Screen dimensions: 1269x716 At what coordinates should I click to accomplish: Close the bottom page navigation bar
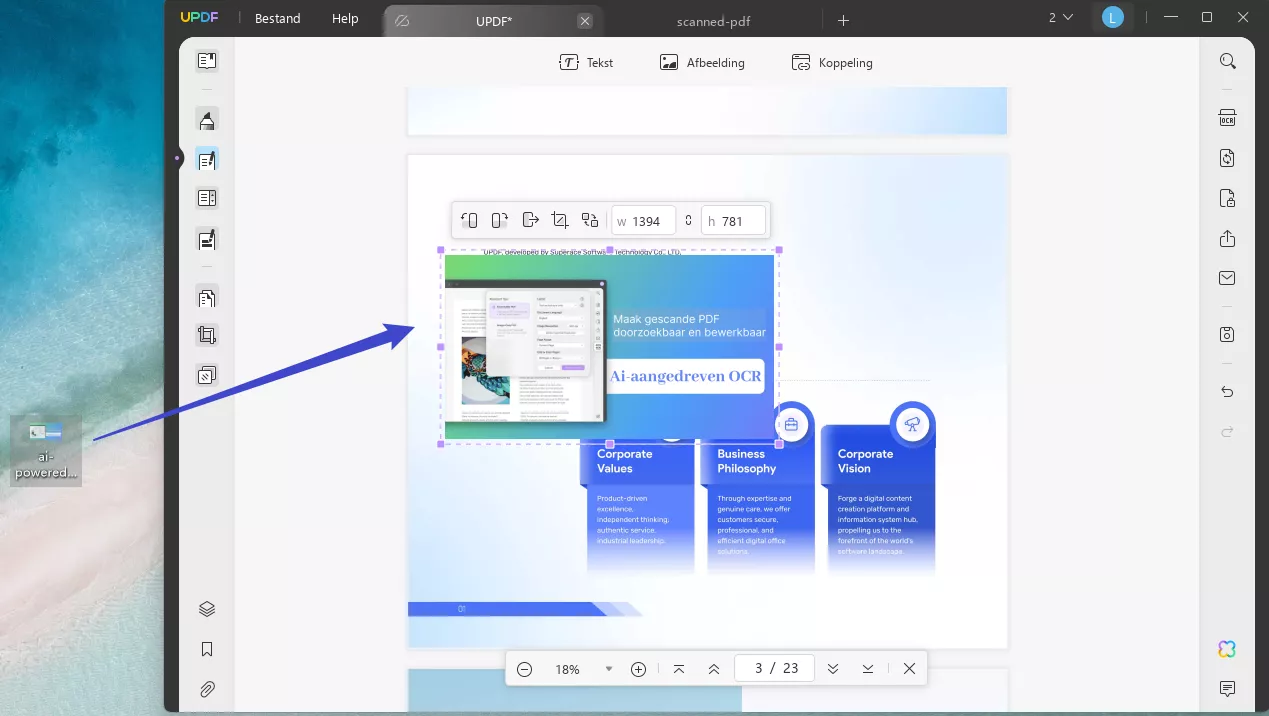909,669
